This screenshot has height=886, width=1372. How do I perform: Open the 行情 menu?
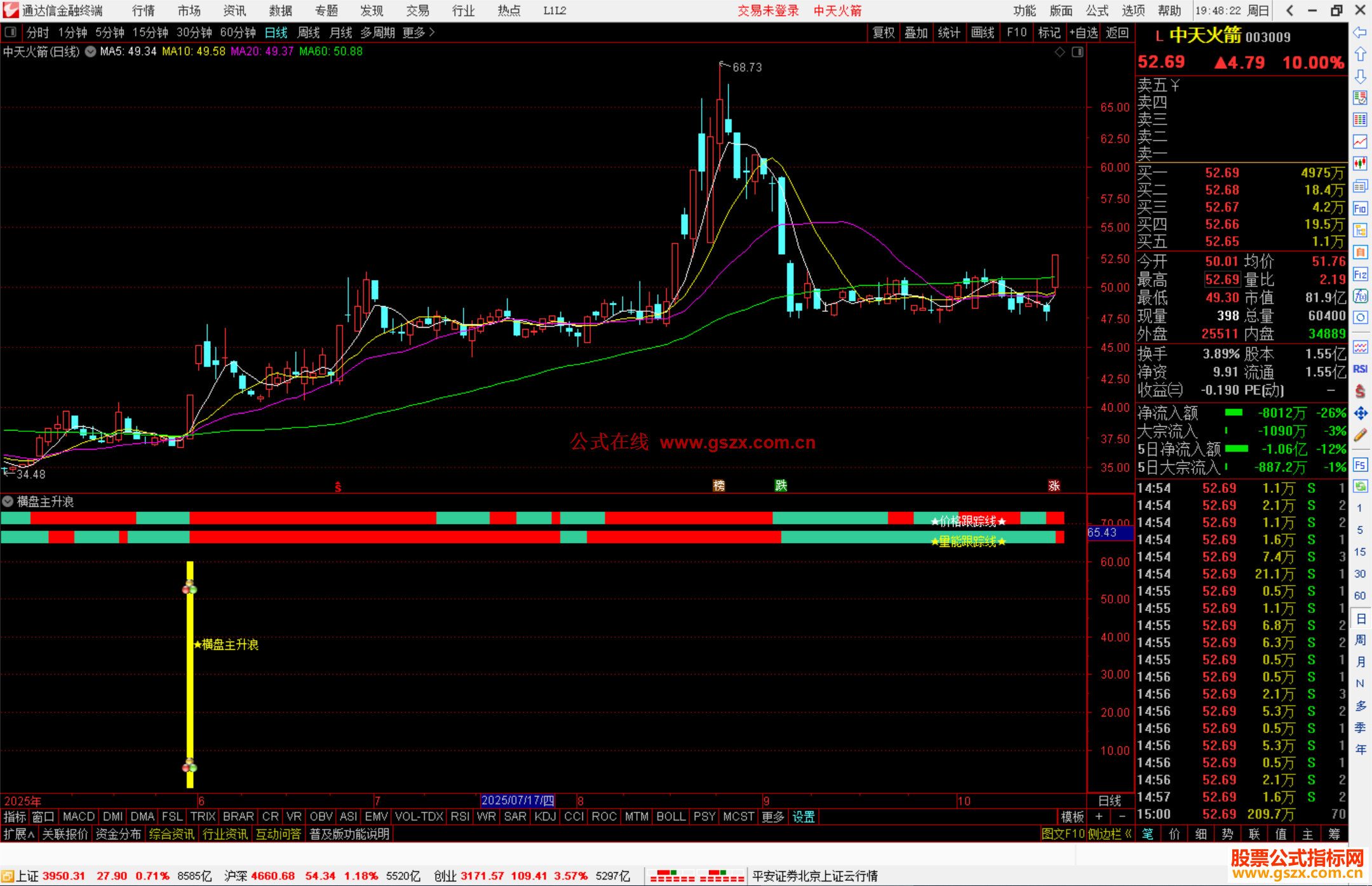click(x=143, y=11)
